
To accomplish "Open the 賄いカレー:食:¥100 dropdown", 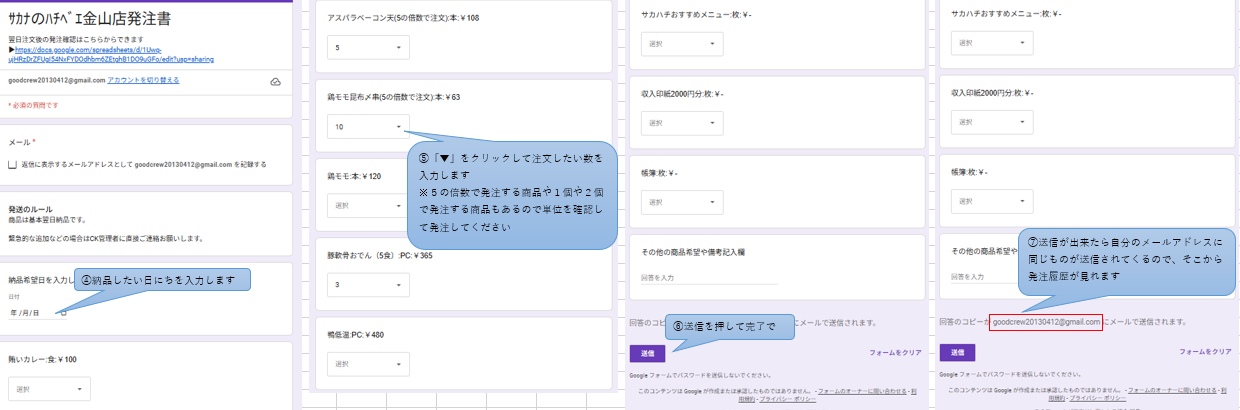I will 52,388.
